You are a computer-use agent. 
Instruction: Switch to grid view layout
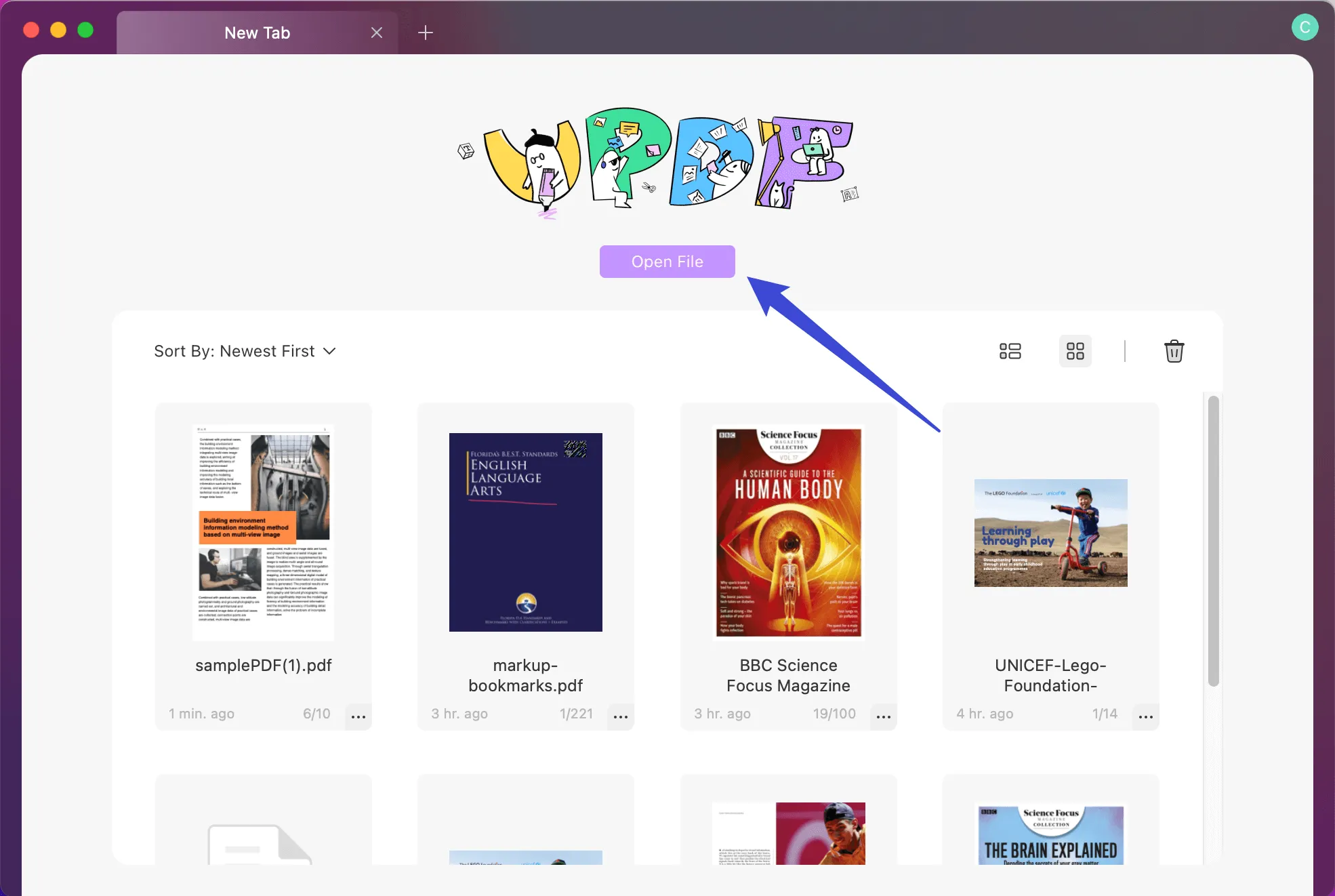pyautogui.click(x=1075, y=351)
